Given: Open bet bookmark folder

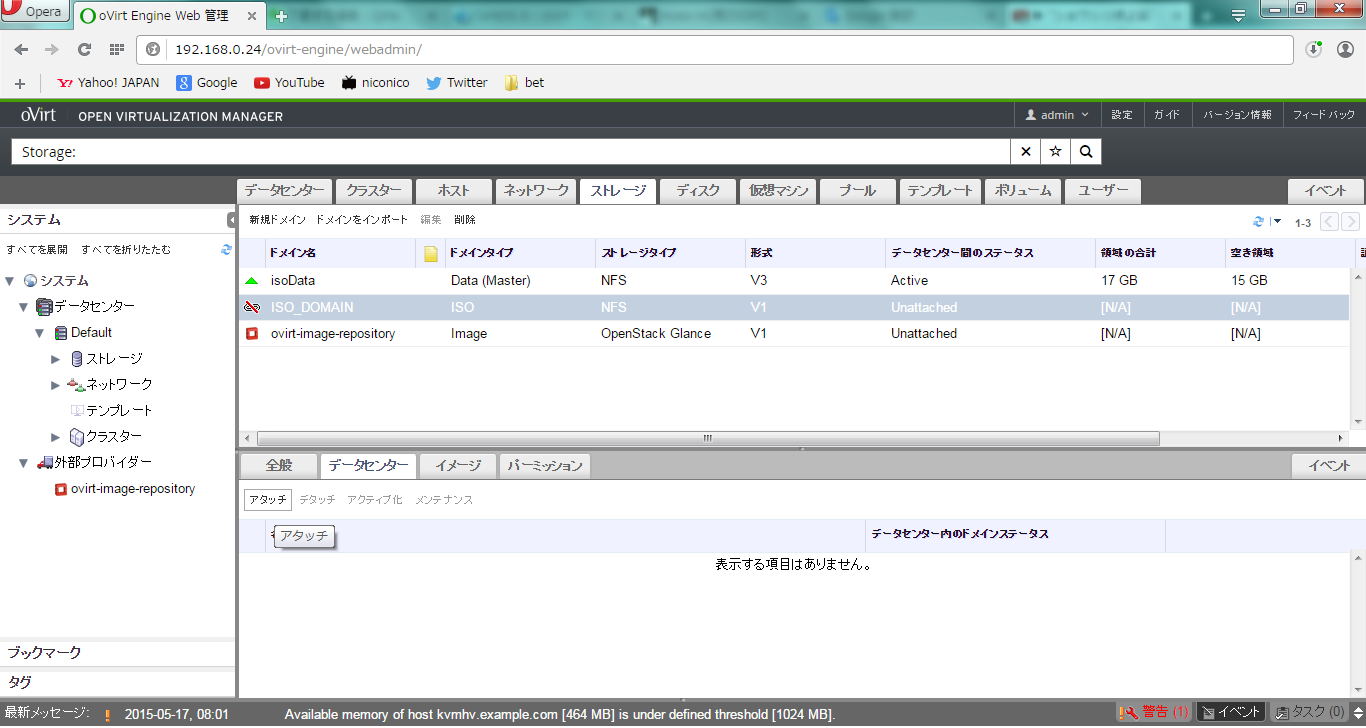Looking at the screenshot, I should [525, 83].
